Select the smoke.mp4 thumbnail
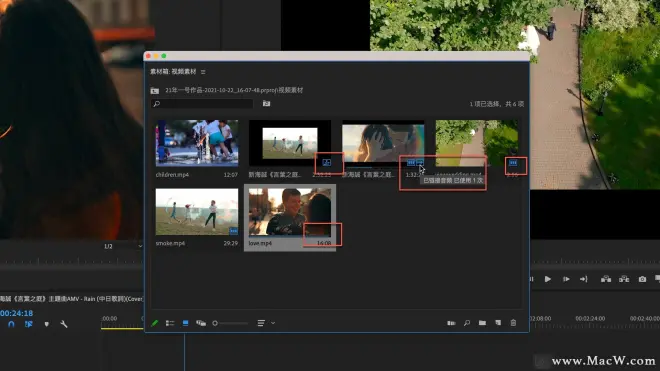 (197, 212)
